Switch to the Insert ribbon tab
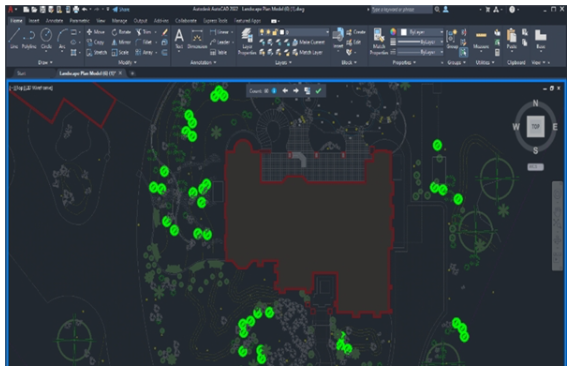Screen dimensions: 571x369 (x=34, y=21)
